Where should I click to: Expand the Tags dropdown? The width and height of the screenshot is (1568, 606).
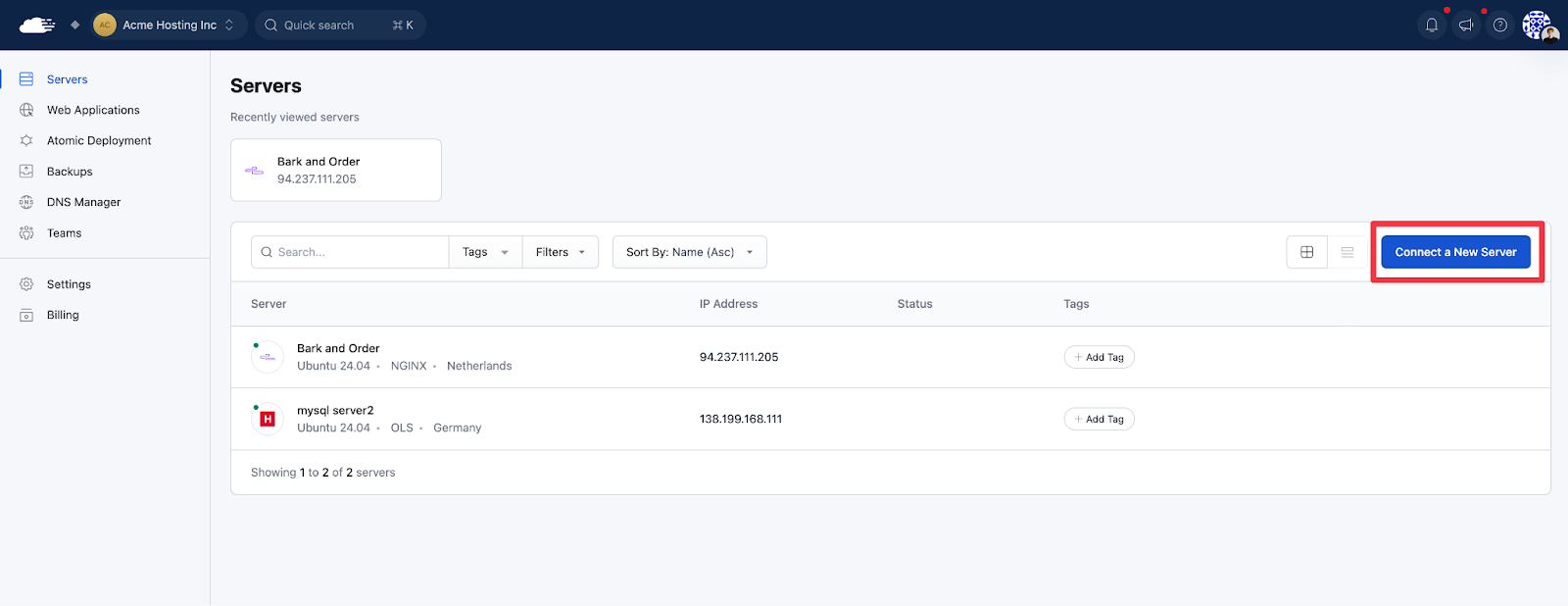485,252
